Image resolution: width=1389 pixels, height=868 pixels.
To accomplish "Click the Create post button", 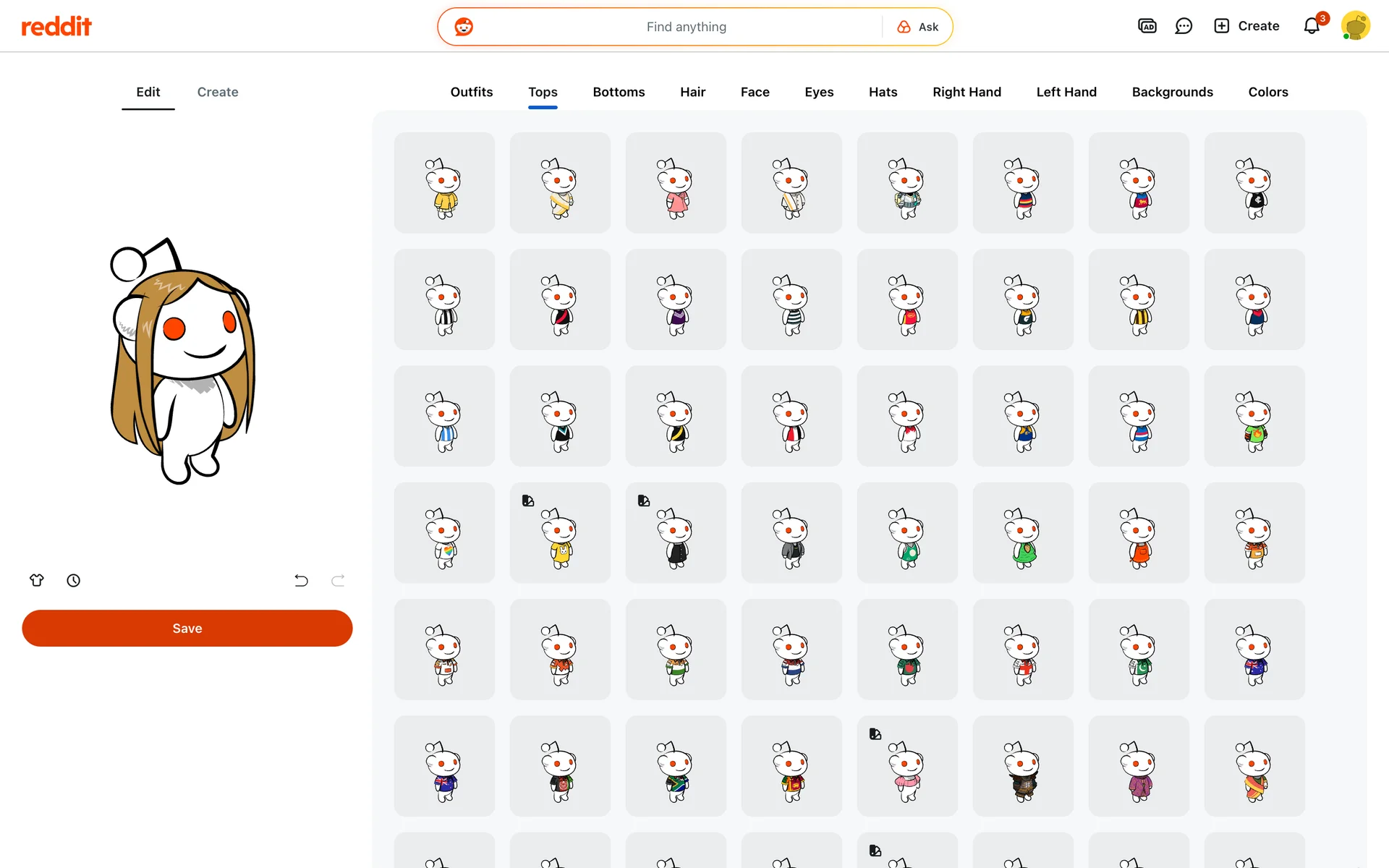I will coord(1246,27).
